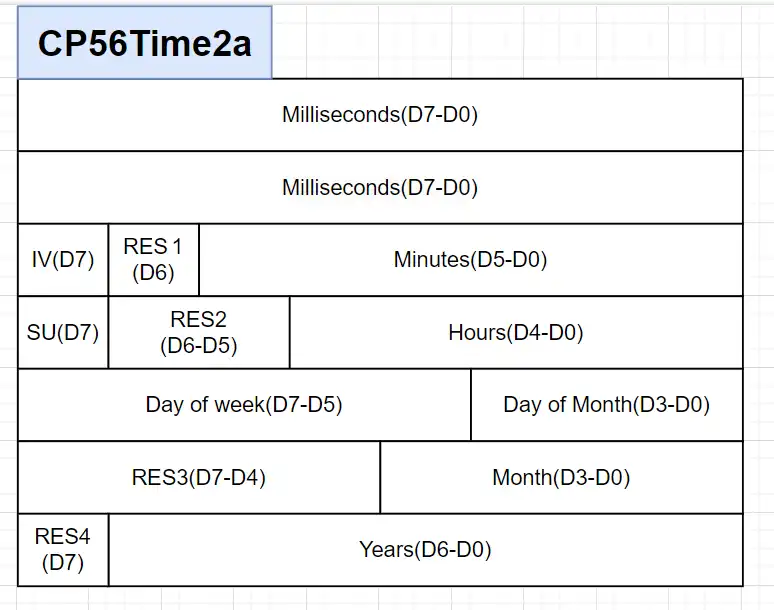Select the SU(D7) cell
The height and width of the screenshot is (610, 774).
63,332
